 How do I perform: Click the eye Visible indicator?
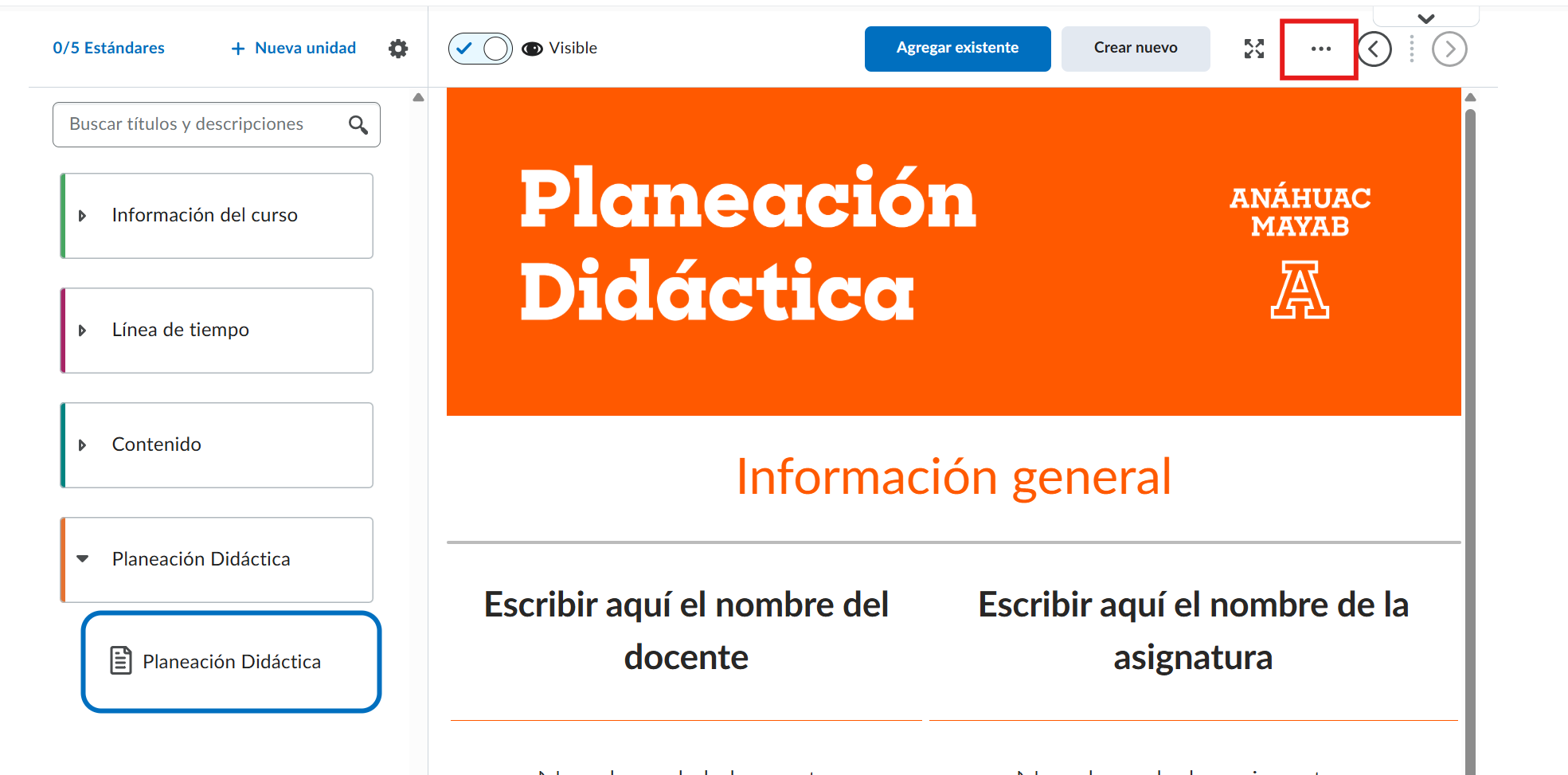[x=532, y=49]
